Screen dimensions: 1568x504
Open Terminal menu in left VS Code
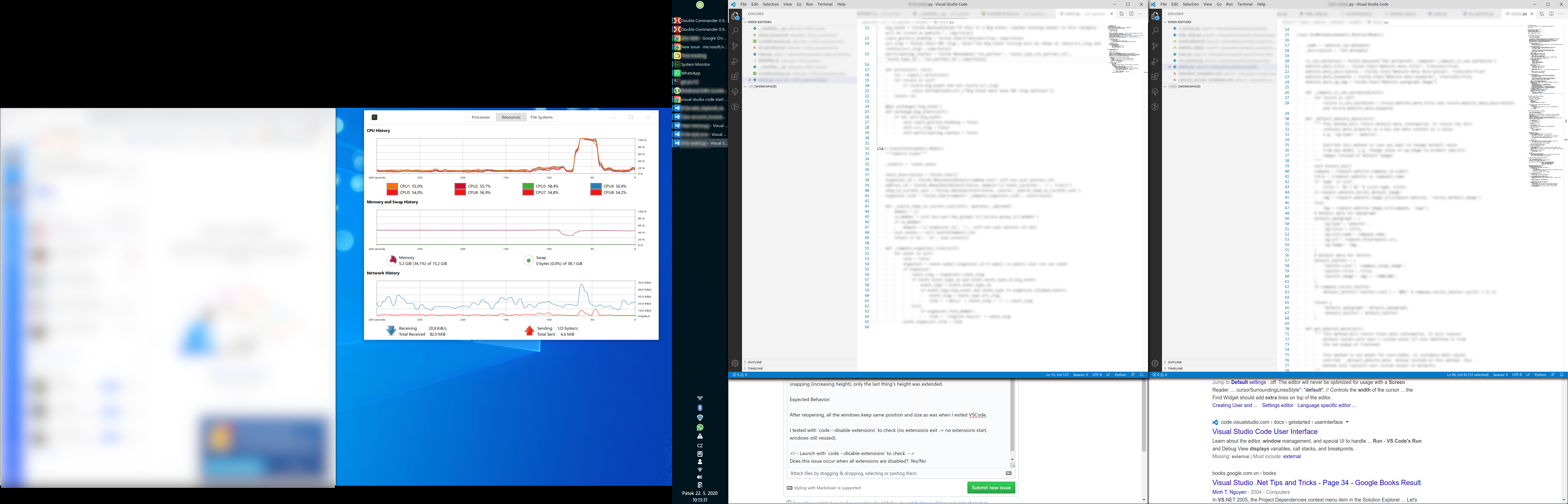825,4
